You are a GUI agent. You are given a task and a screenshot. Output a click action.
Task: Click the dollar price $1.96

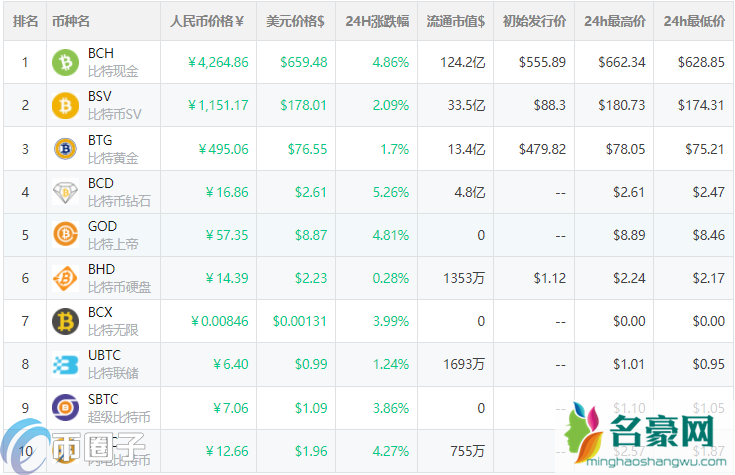(311, 451)
